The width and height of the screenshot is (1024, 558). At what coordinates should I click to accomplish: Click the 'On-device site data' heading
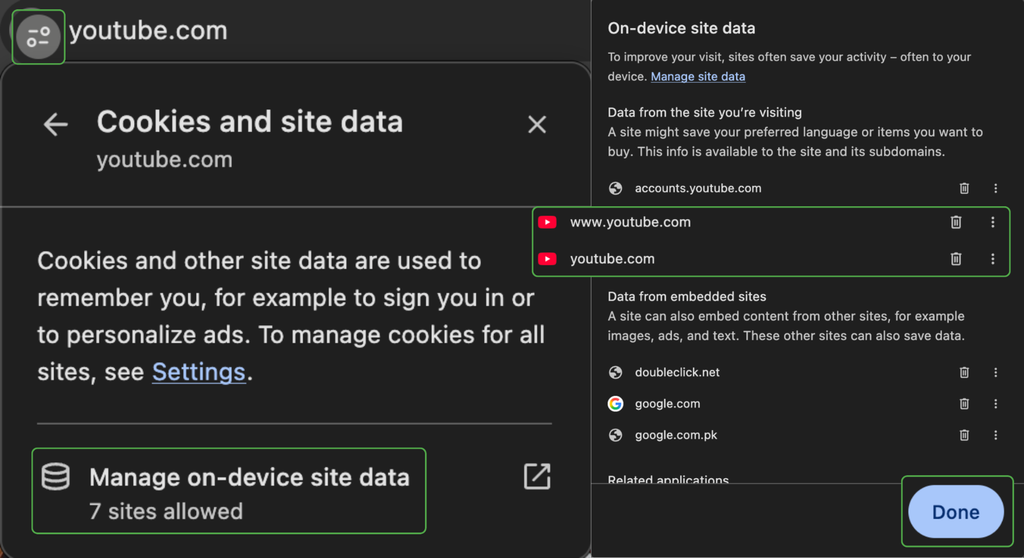(x=681, y=28)
